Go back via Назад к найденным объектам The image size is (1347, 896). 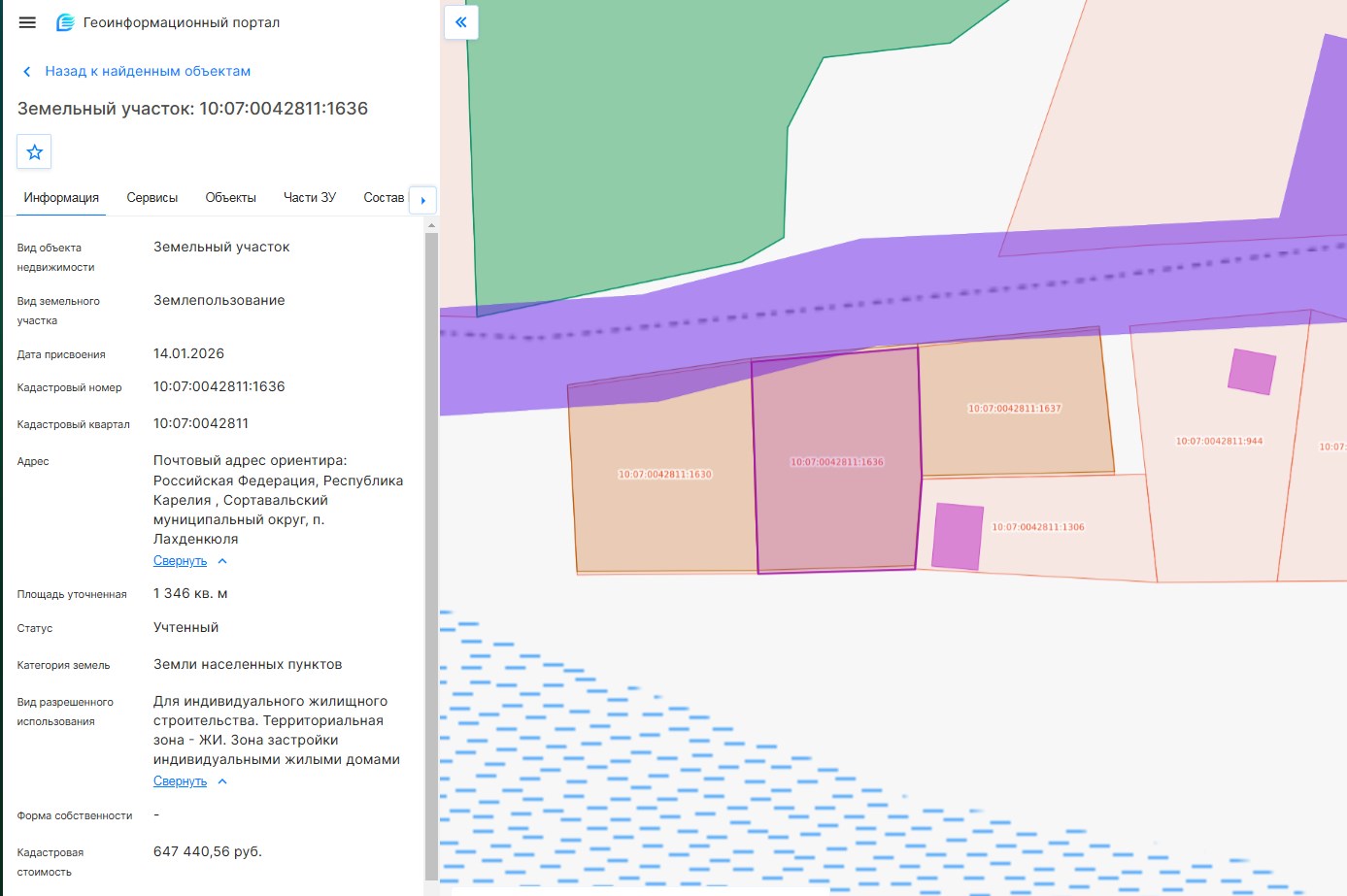148,72
